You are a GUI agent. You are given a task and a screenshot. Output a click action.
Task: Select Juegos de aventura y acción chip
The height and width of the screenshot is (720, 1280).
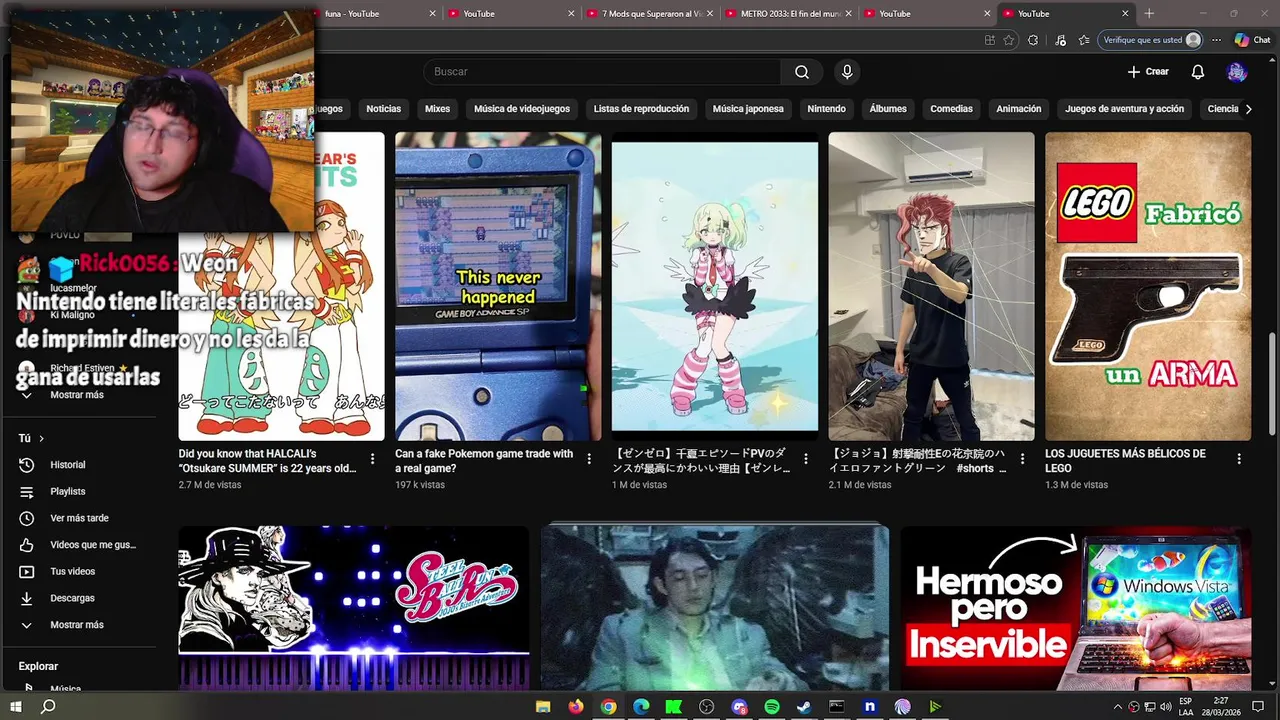(x=1124, y=108)
